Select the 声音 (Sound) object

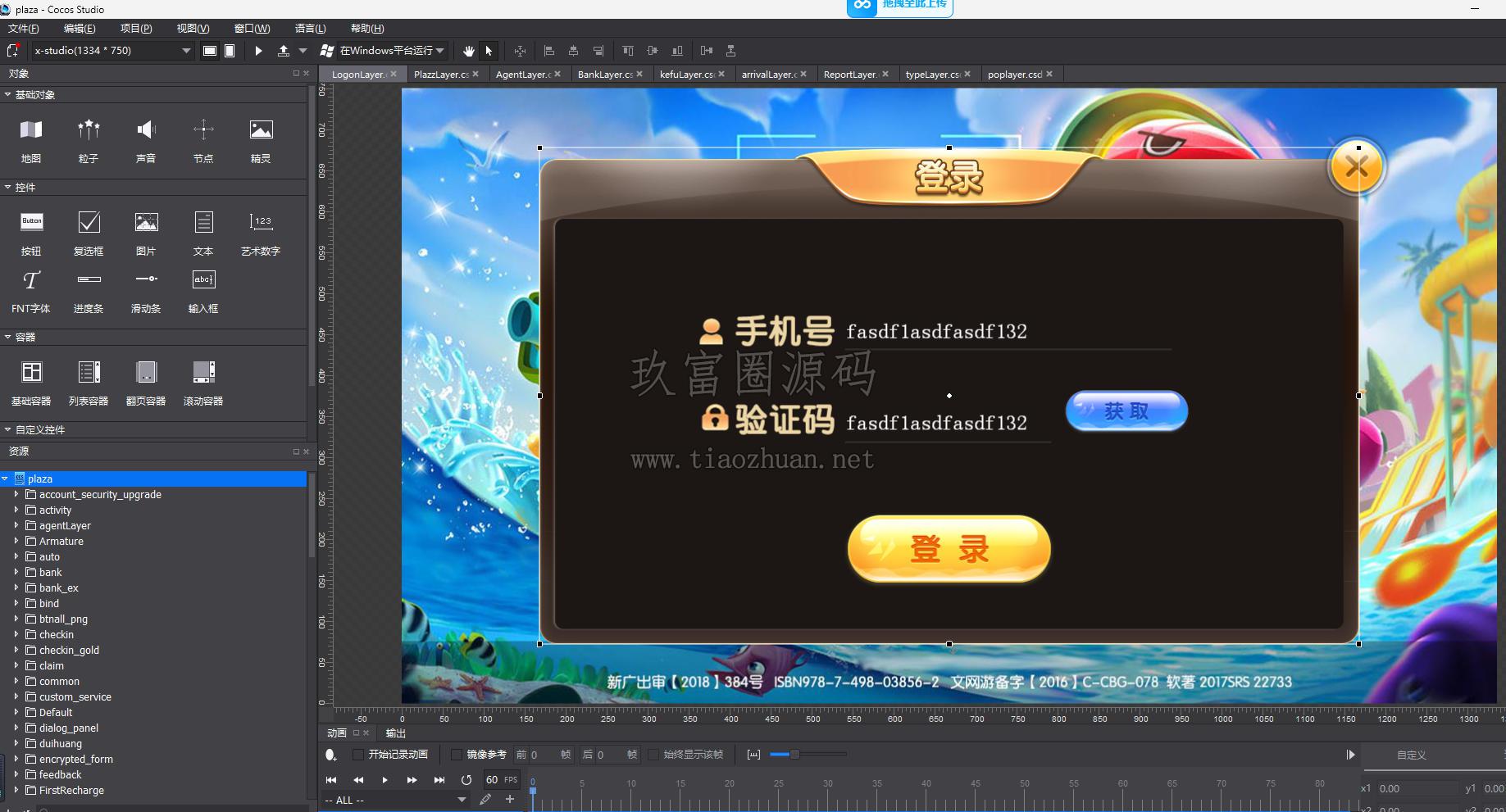tap(146, 139)
